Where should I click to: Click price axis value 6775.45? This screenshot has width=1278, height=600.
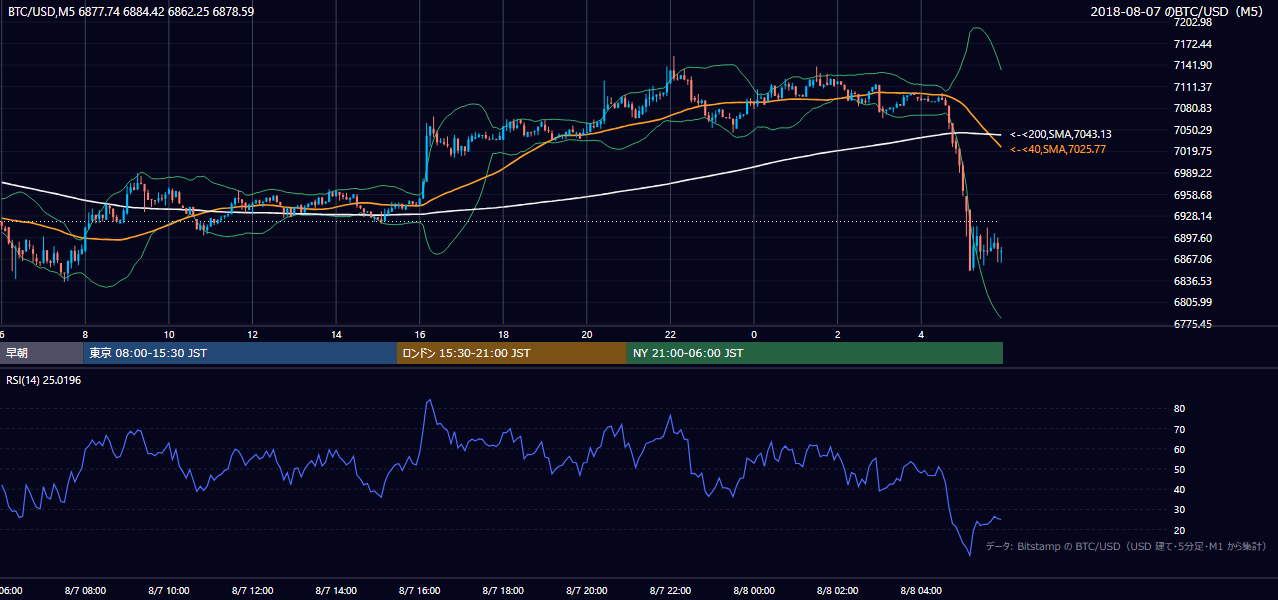(1192, 324)
